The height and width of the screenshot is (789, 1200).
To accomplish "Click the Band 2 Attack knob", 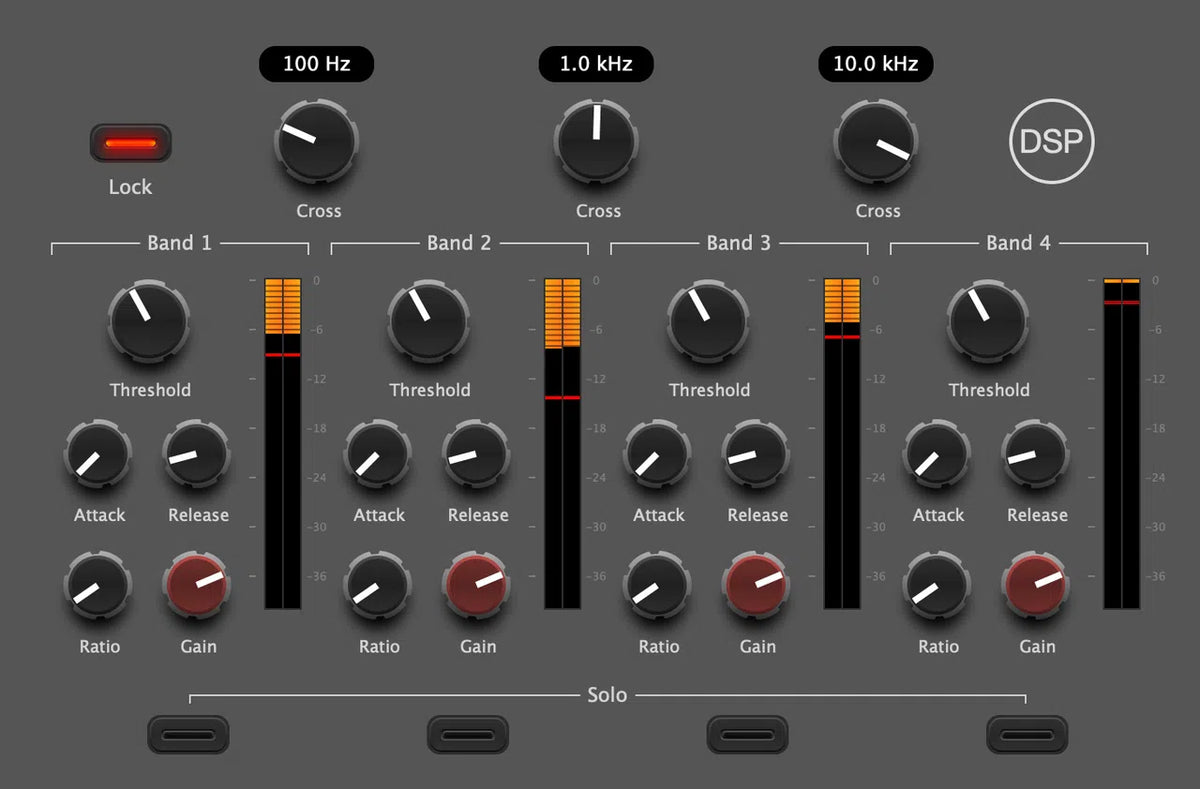I will click(x=378, y=456).
